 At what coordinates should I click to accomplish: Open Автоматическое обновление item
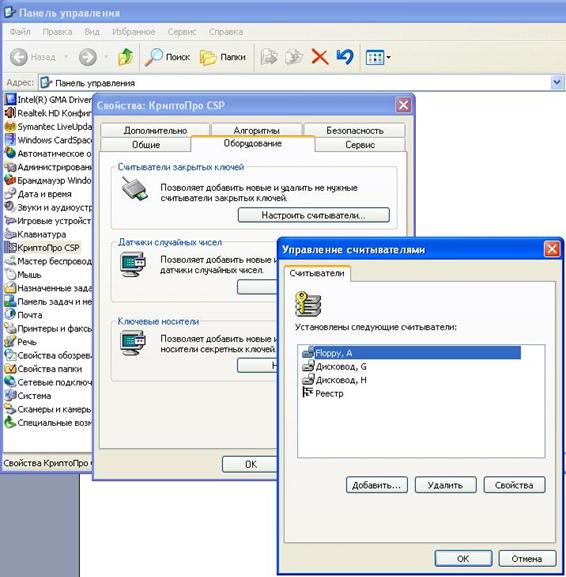[48, 153]
